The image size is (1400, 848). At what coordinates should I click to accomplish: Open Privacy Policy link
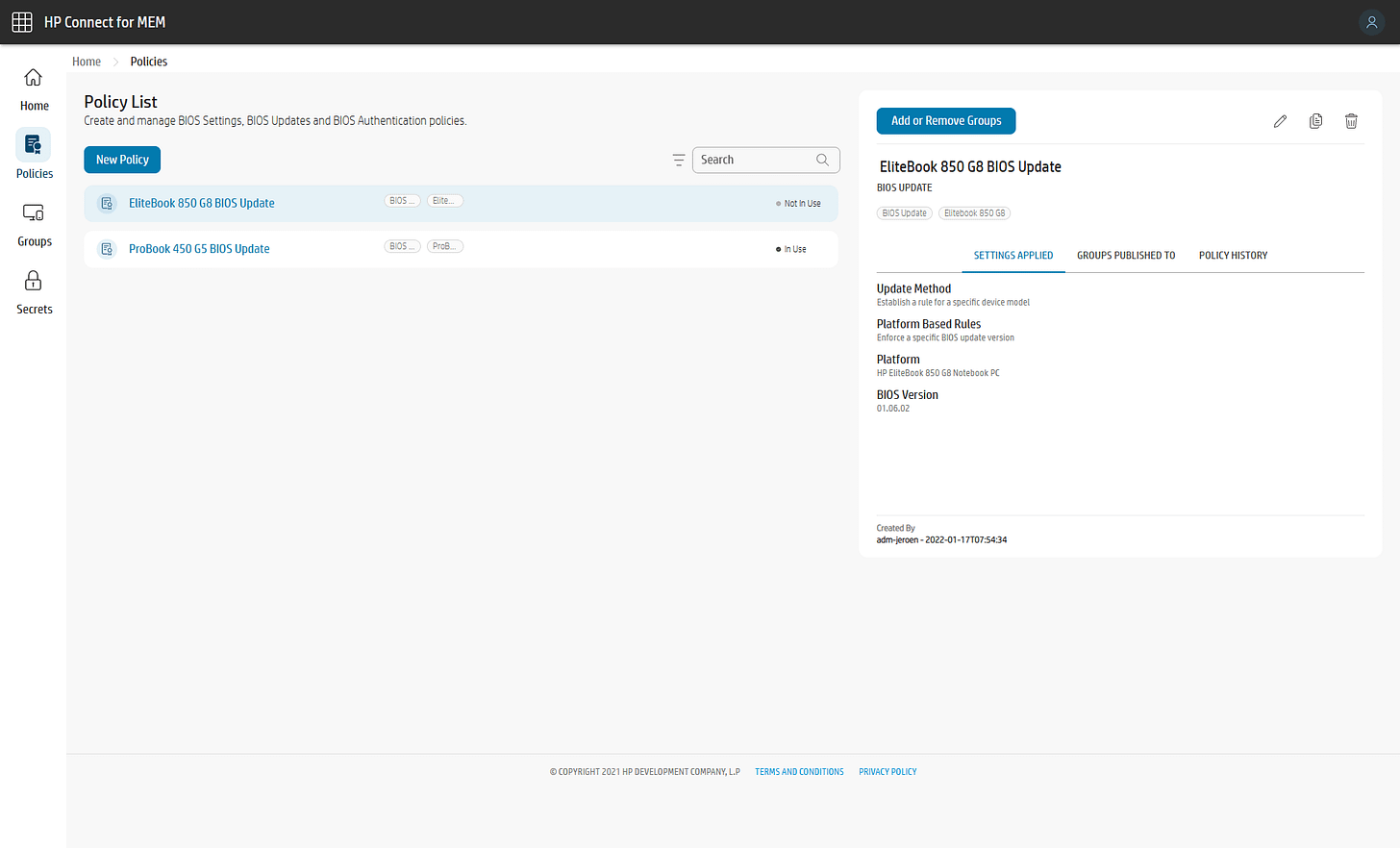pyautogui.click(x=887, y=772)
